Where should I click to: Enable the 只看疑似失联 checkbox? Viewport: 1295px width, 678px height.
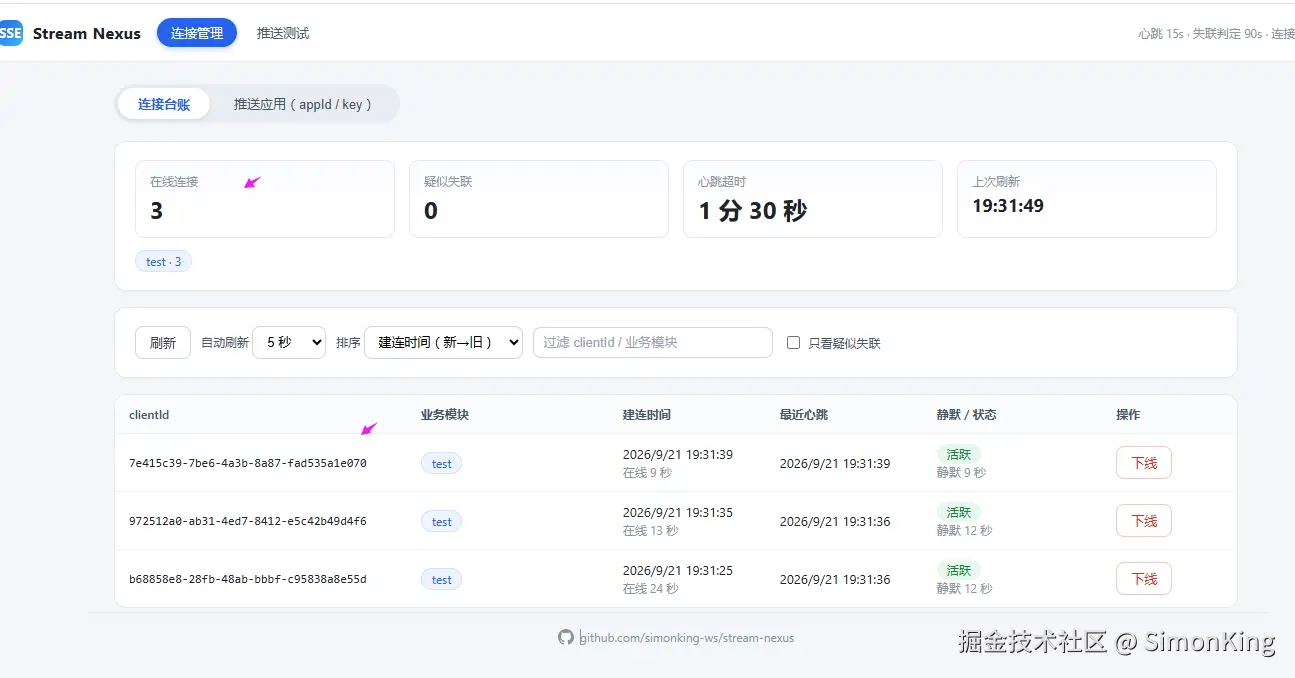793,342
